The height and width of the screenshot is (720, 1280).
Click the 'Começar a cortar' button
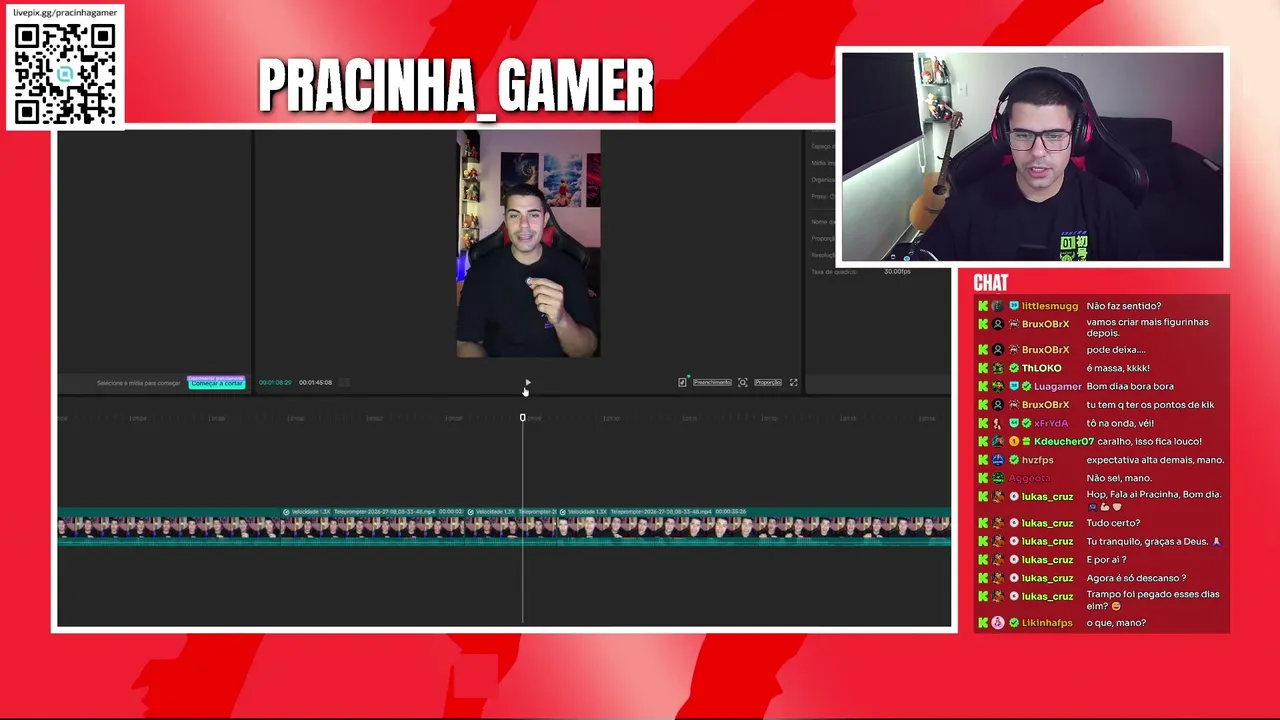tap(216, 383)
